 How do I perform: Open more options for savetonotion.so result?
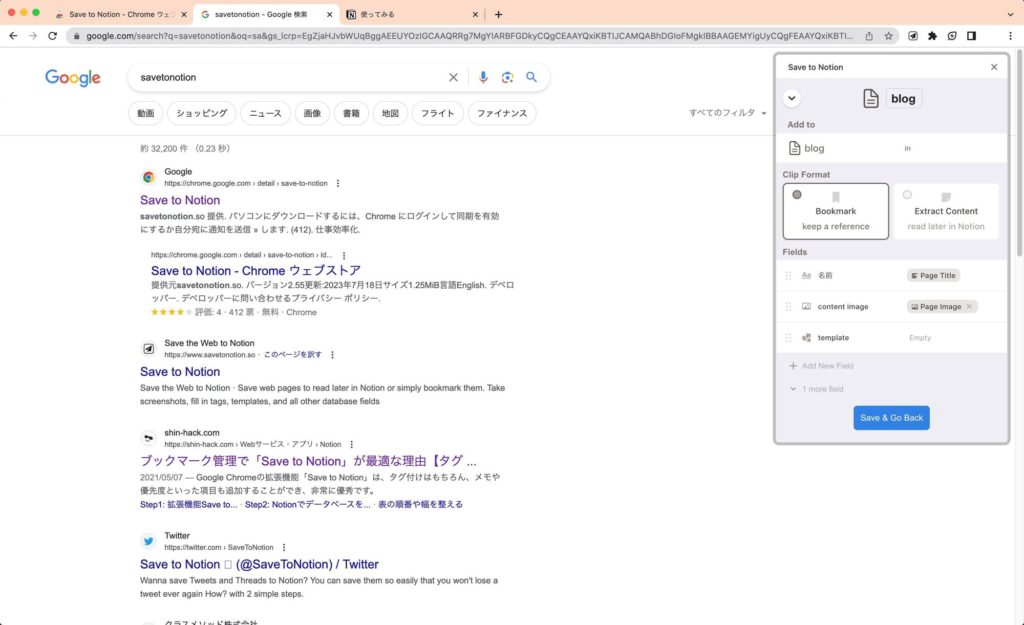pyautogui.click(x=332, y=355)
